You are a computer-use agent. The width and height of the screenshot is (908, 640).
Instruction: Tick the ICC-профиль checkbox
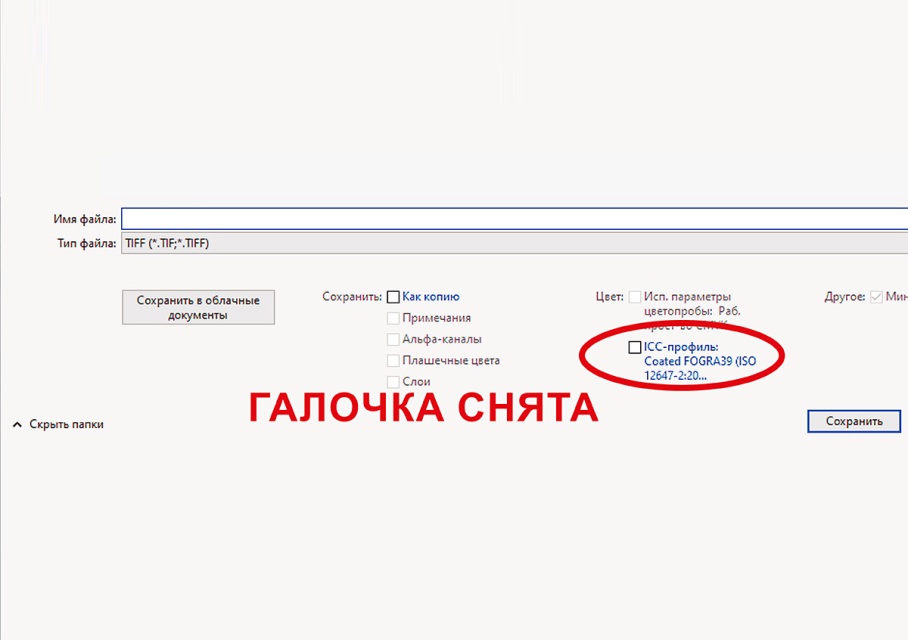point(635,347)
